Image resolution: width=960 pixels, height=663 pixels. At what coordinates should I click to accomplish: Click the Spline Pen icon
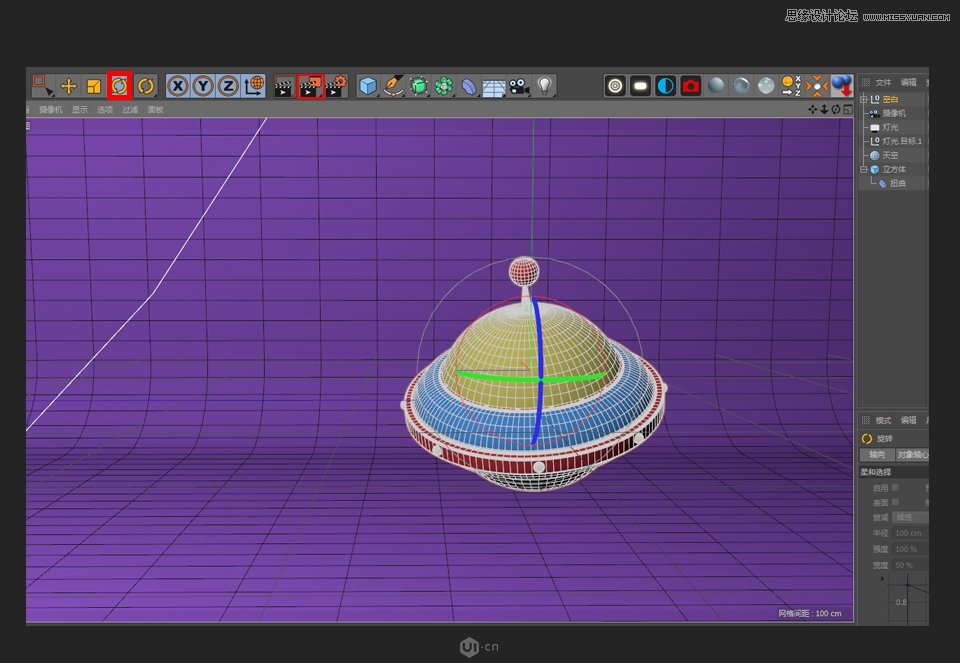(x=393, y=86)
